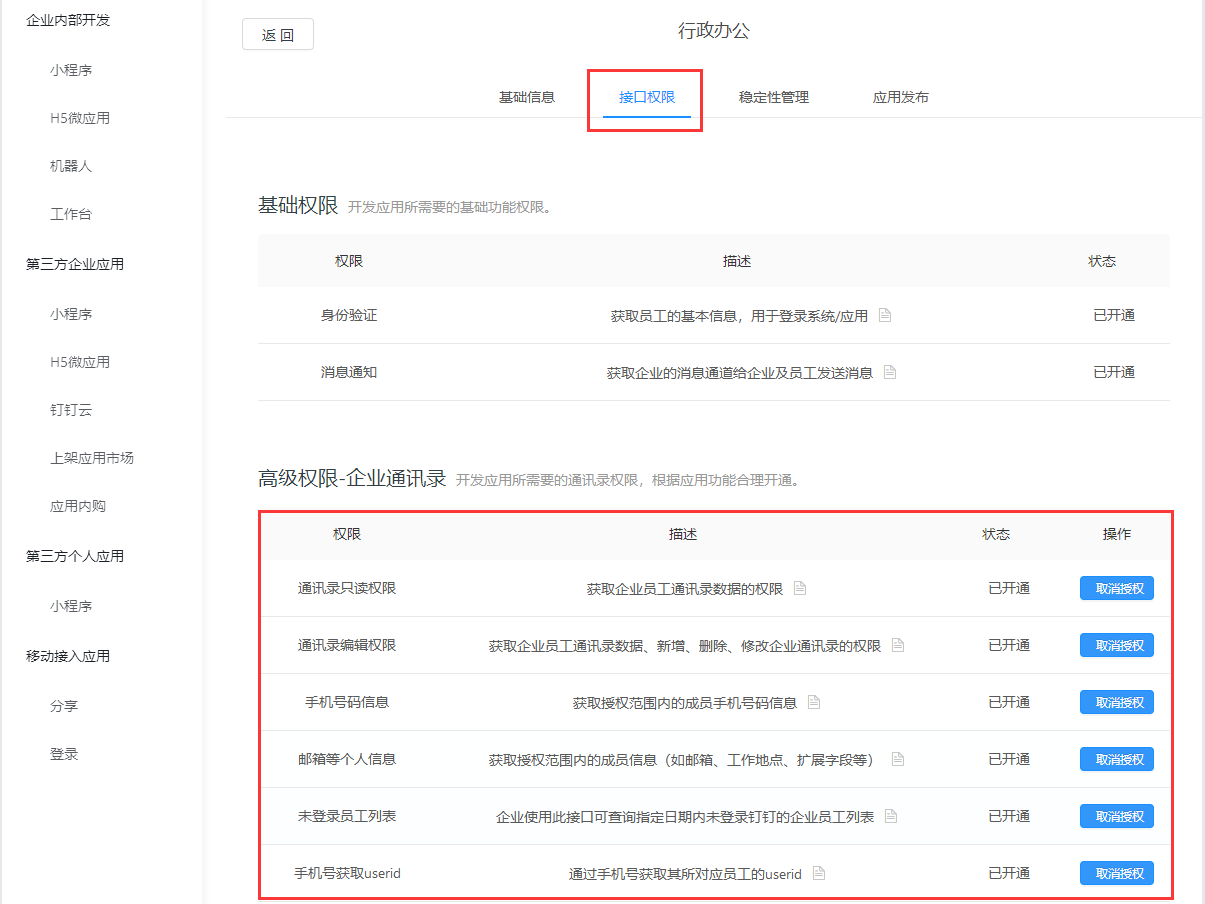Switch to the 基础信息 tab
The height and width of the screenshot is (904, 1205).
click(x=527, y=97)
